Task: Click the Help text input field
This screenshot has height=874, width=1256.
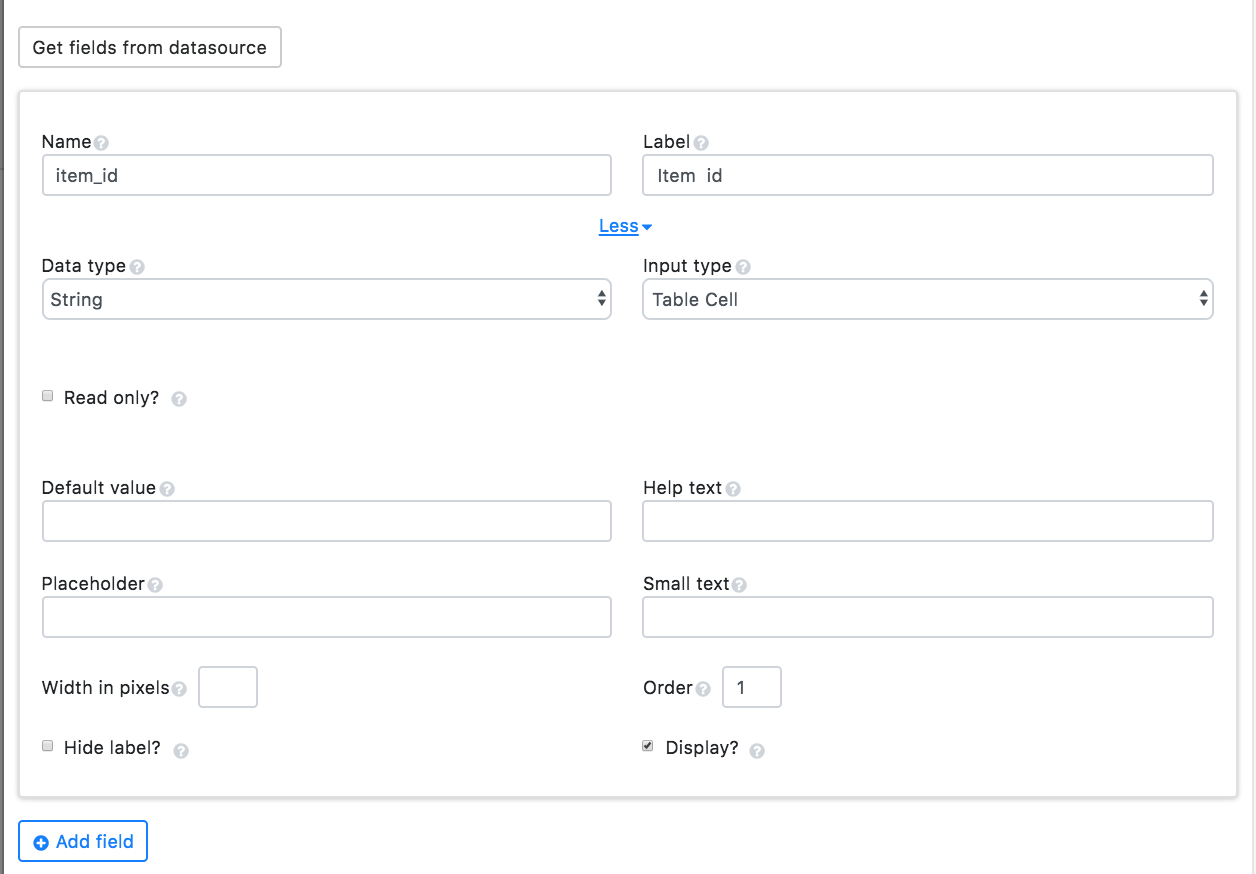Action: pyautogui.click(x=927, y=521)
